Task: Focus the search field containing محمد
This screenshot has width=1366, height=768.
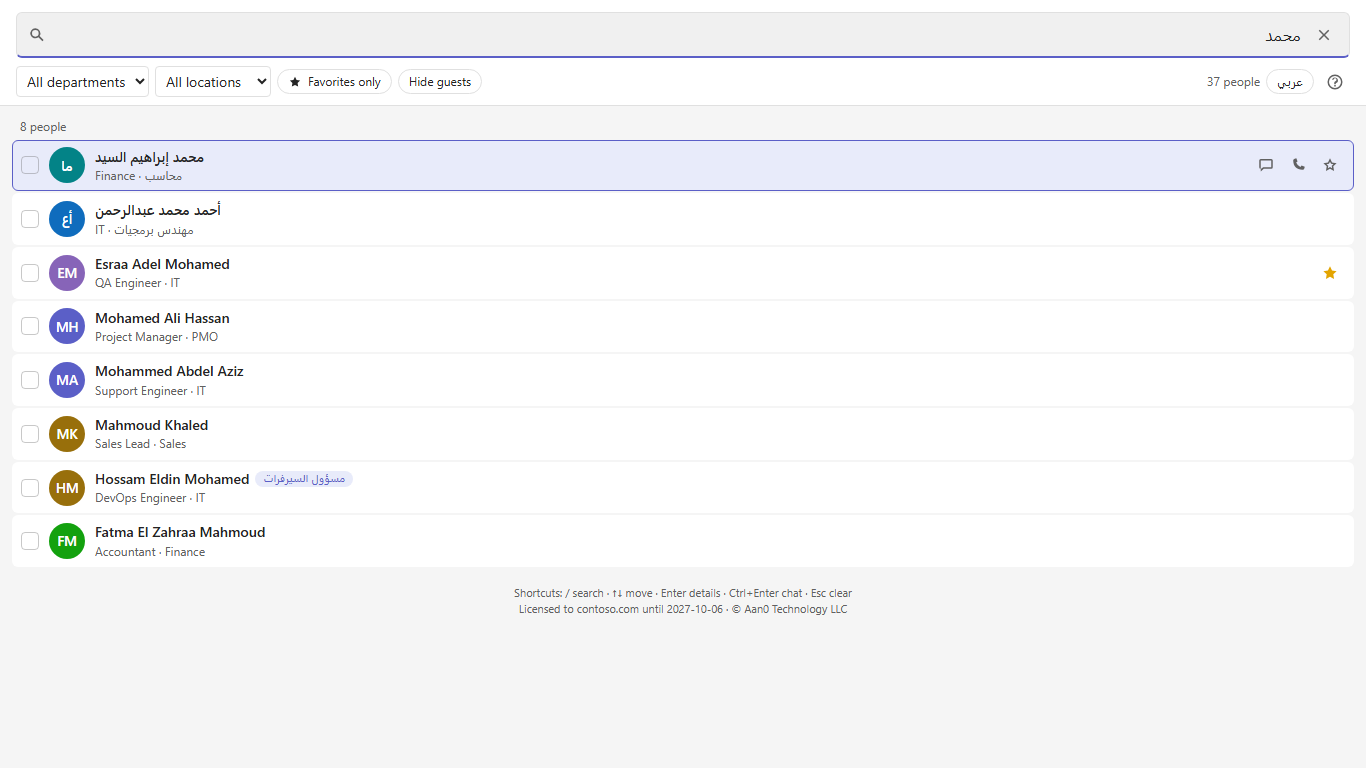Action: [x=683, y=35]
